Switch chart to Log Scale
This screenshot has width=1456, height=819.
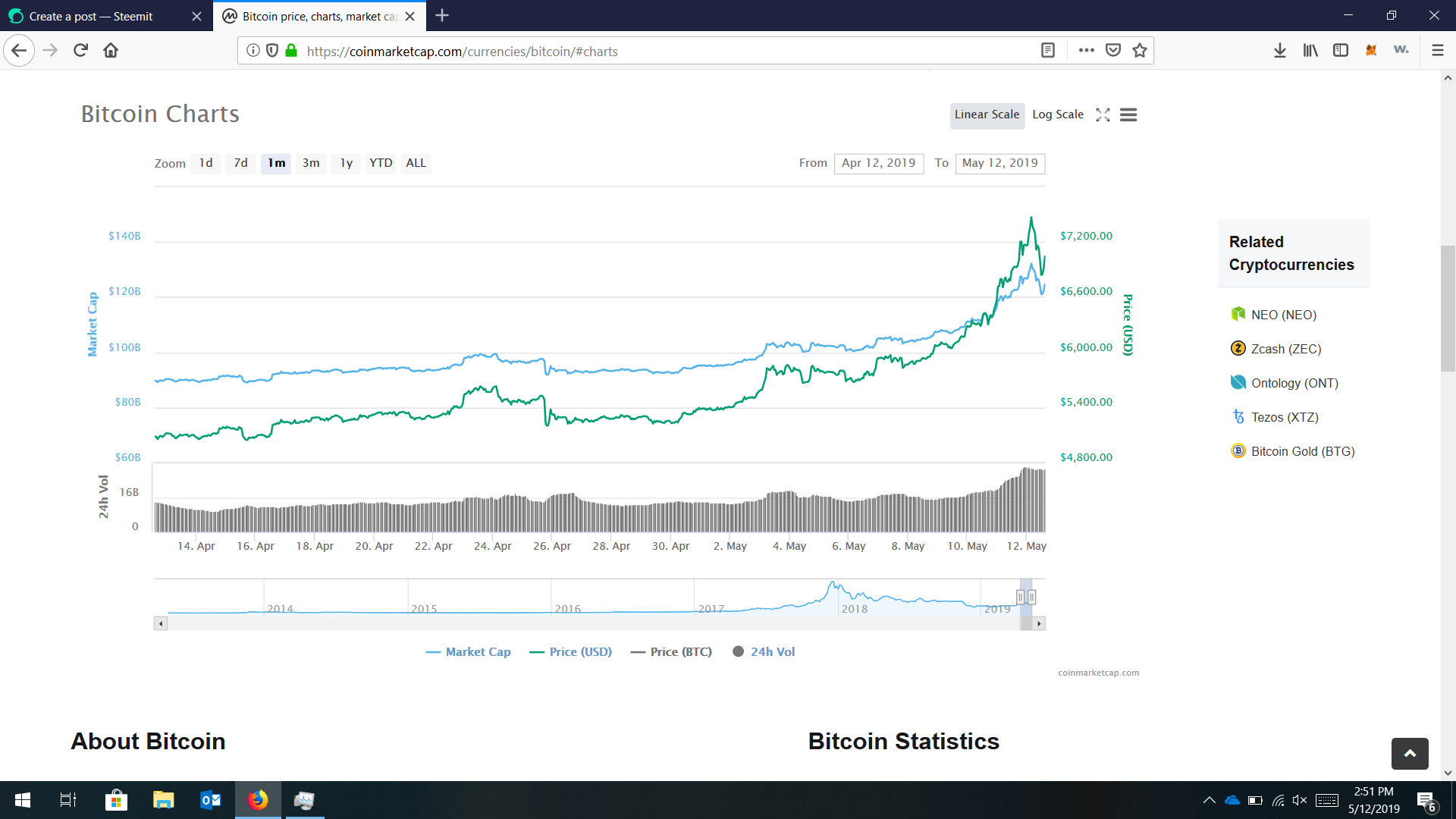click(1057, 115)
